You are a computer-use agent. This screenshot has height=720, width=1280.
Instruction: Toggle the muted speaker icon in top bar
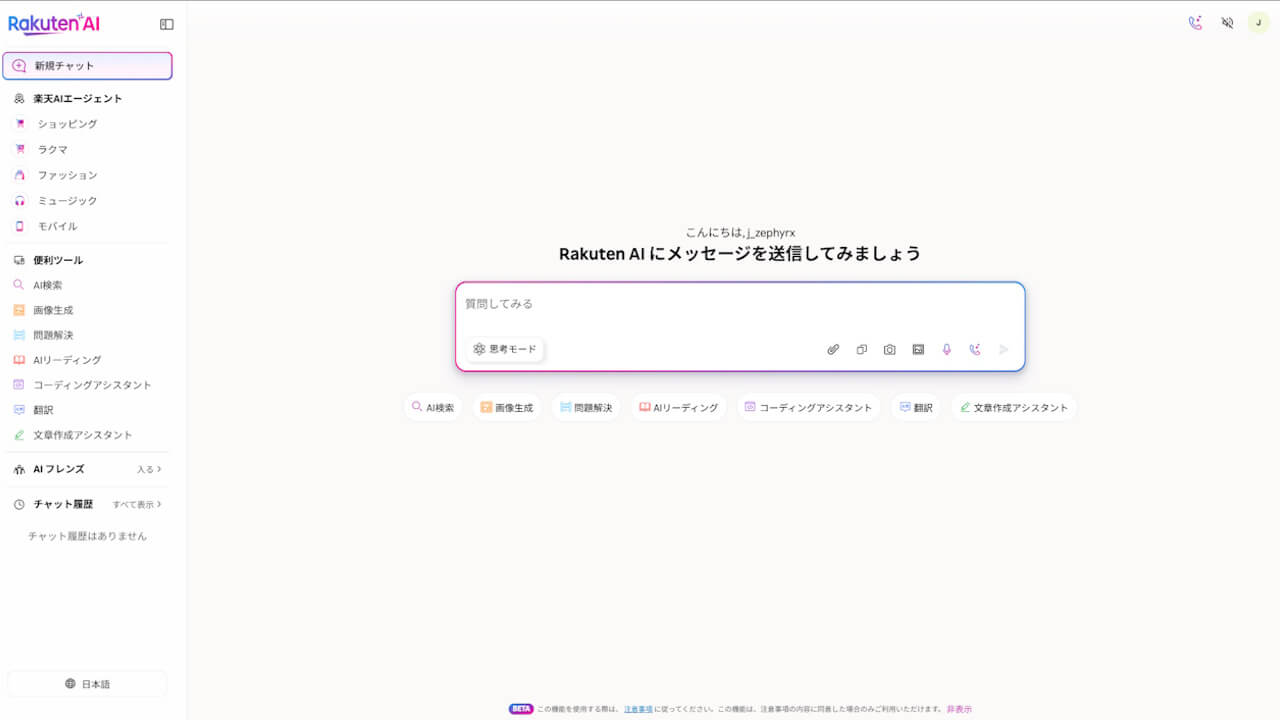pyautogui.click(x=1227, y=22)
